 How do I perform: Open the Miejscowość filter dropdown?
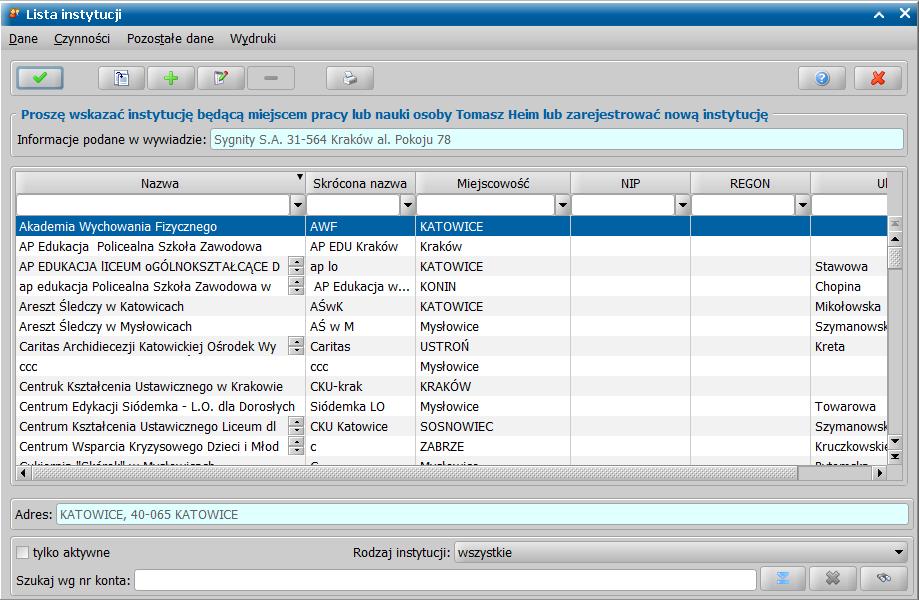pos(563,205)
